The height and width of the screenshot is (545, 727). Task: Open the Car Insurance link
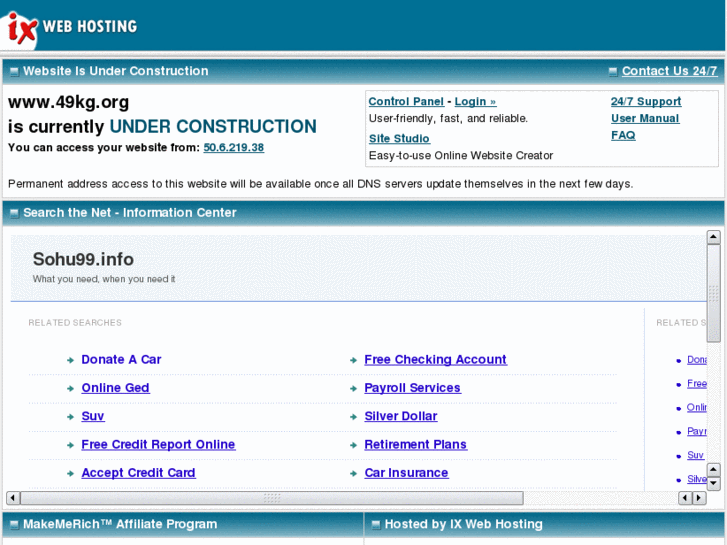pyautogui.click(x=406, y=473)
